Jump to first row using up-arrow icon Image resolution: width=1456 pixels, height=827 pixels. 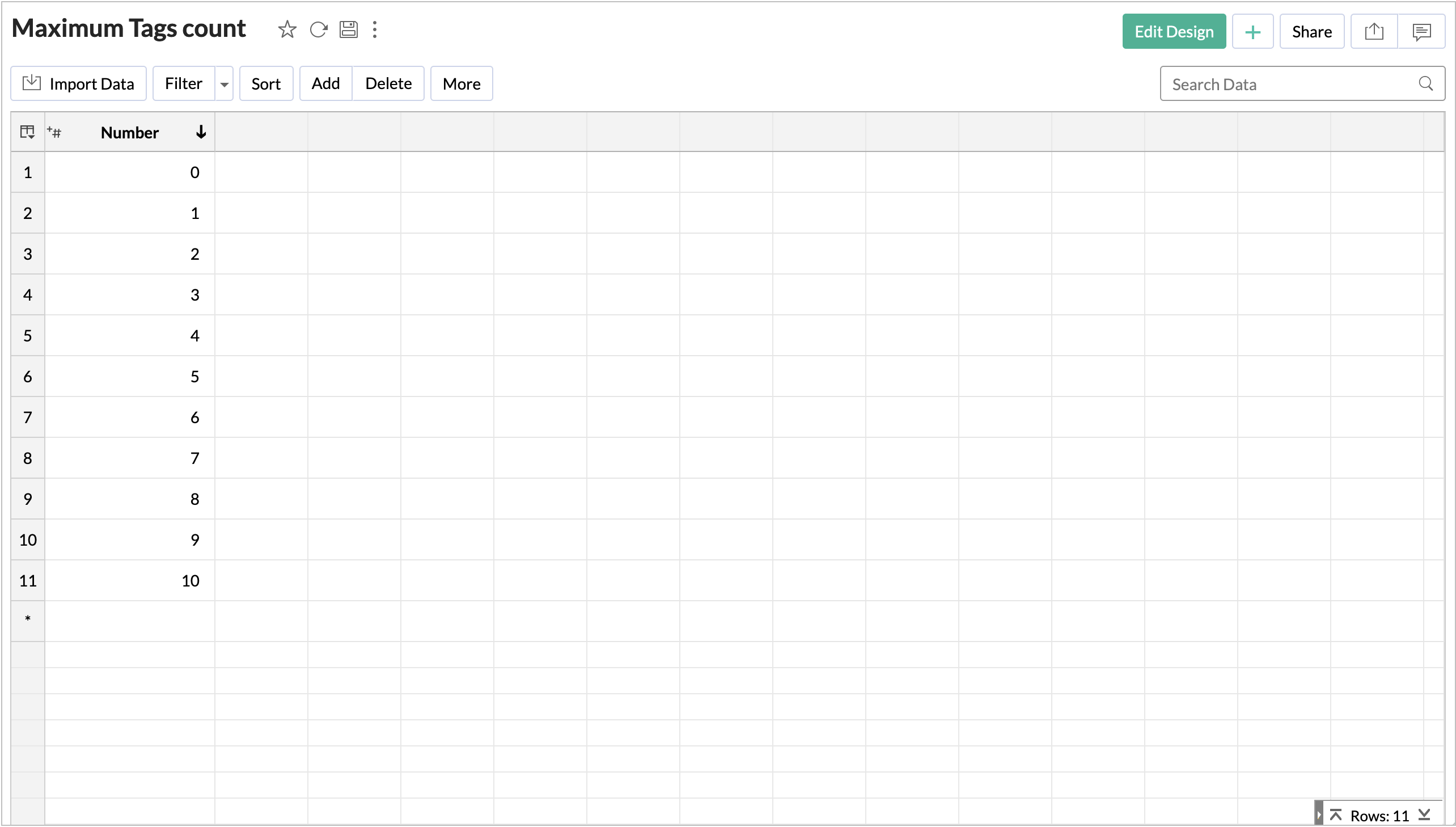[x=1336, y=815]
